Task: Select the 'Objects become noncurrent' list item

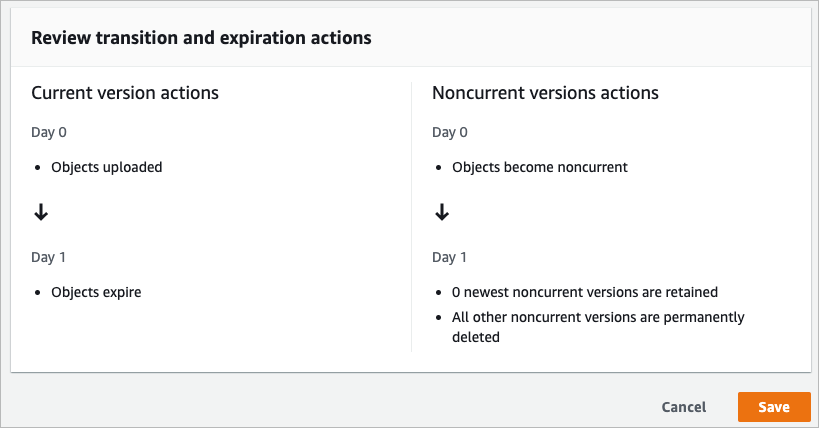Action: click(x=540, y=167)
